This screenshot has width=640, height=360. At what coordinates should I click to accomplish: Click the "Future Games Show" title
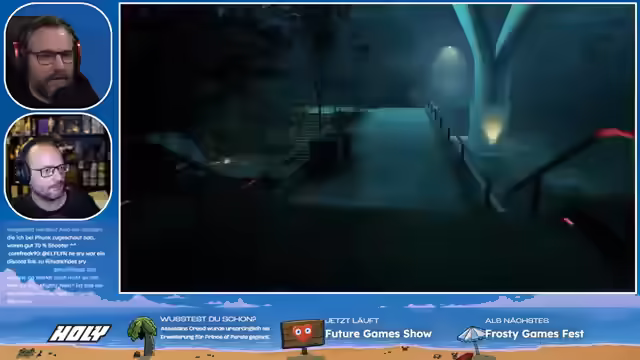[378, 334]
